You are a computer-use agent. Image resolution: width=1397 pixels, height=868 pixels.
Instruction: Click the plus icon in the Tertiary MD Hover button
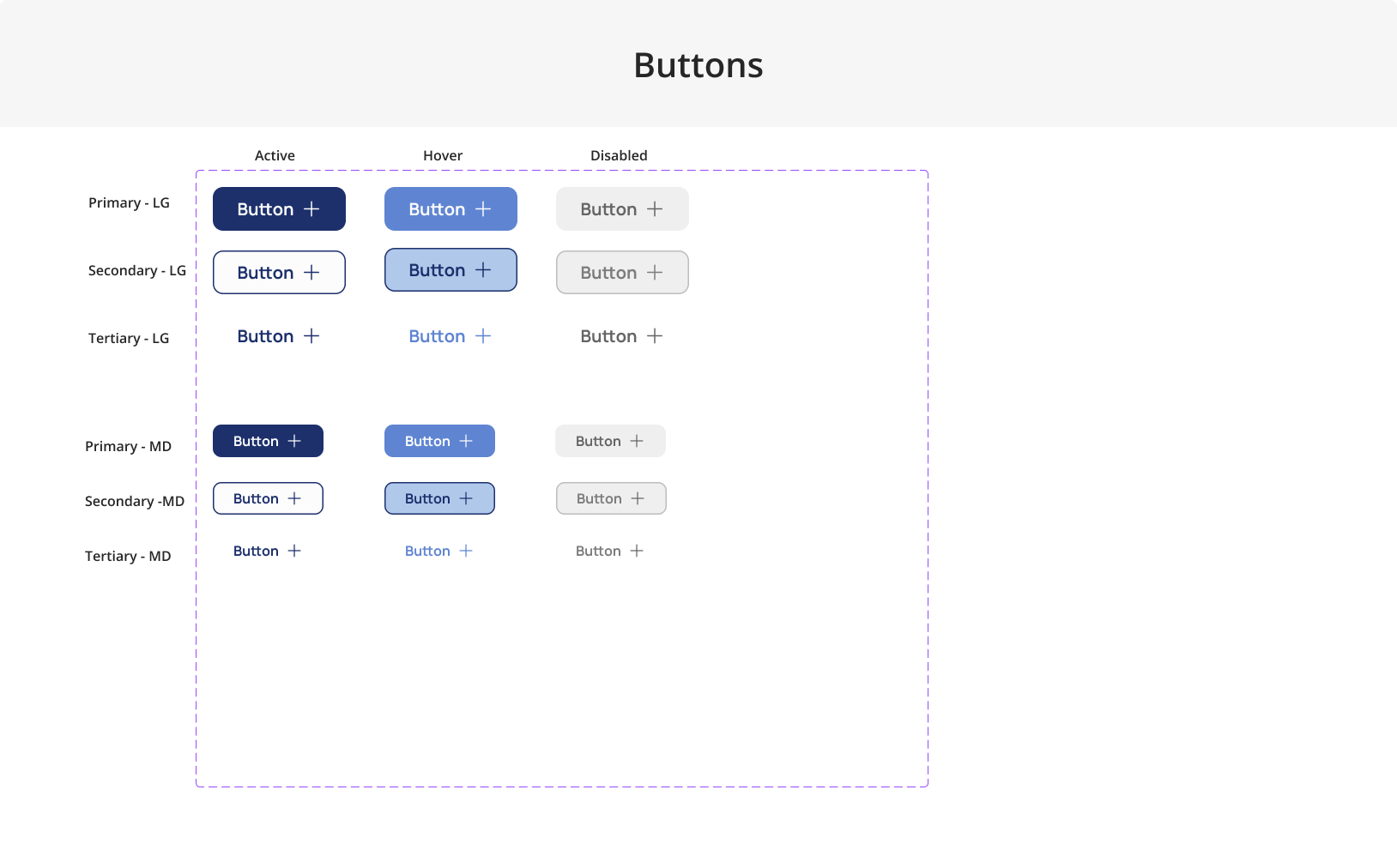tap(466, 551)
